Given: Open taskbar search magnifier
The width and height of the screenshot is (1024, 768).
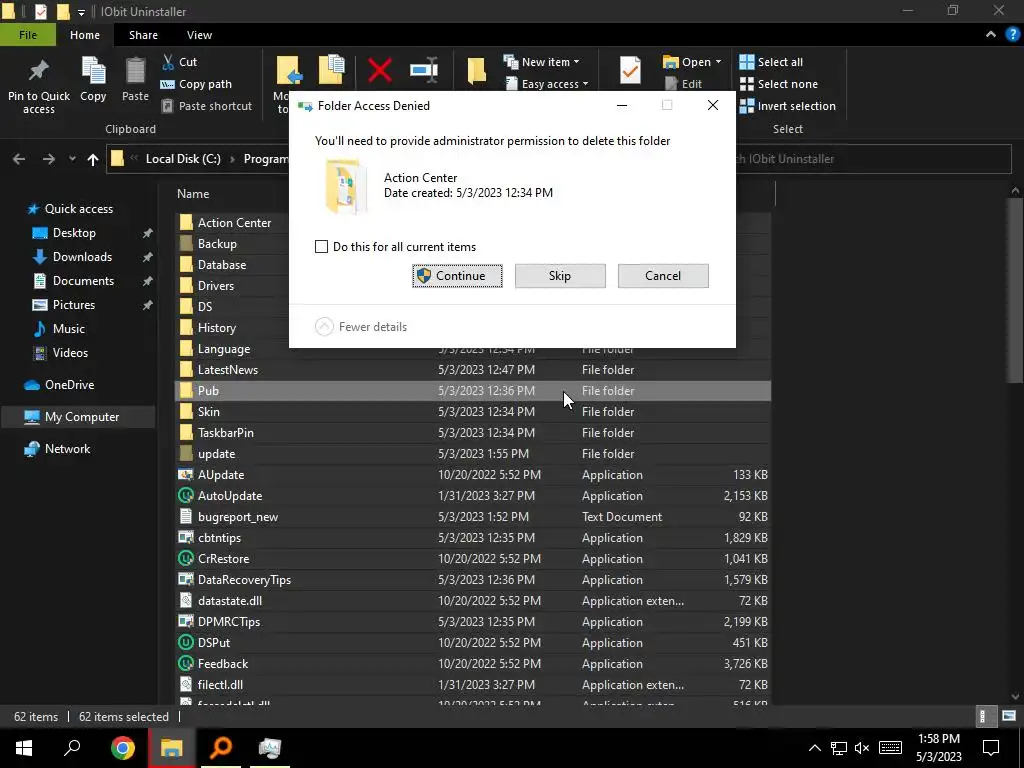Looking at the screenshot, I should (x=72, y=748).
